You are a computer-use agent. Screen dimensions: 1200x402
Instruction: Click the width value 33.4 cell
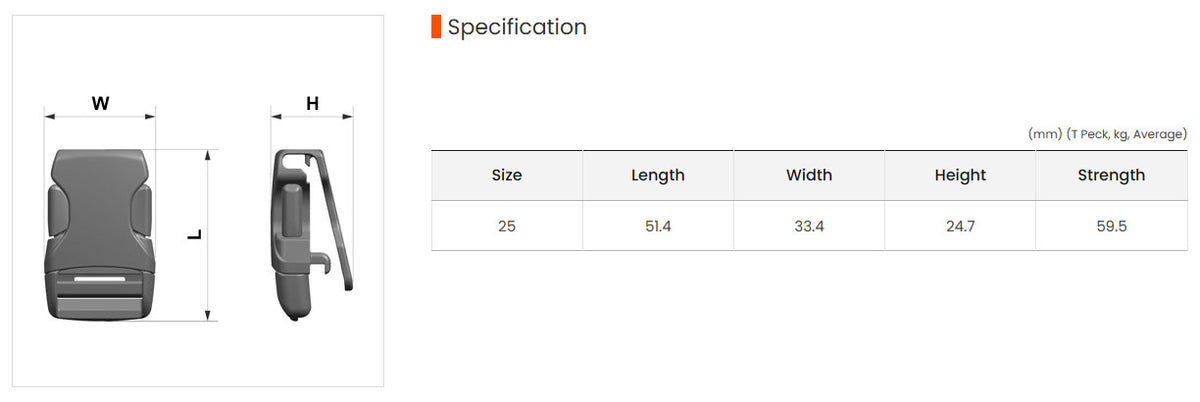pos(809,226)
